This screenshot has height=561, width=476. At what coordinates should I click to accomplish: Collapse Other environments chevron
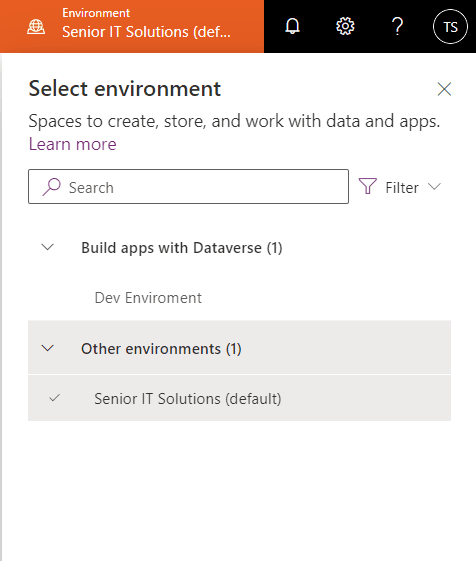pos(47,348)
